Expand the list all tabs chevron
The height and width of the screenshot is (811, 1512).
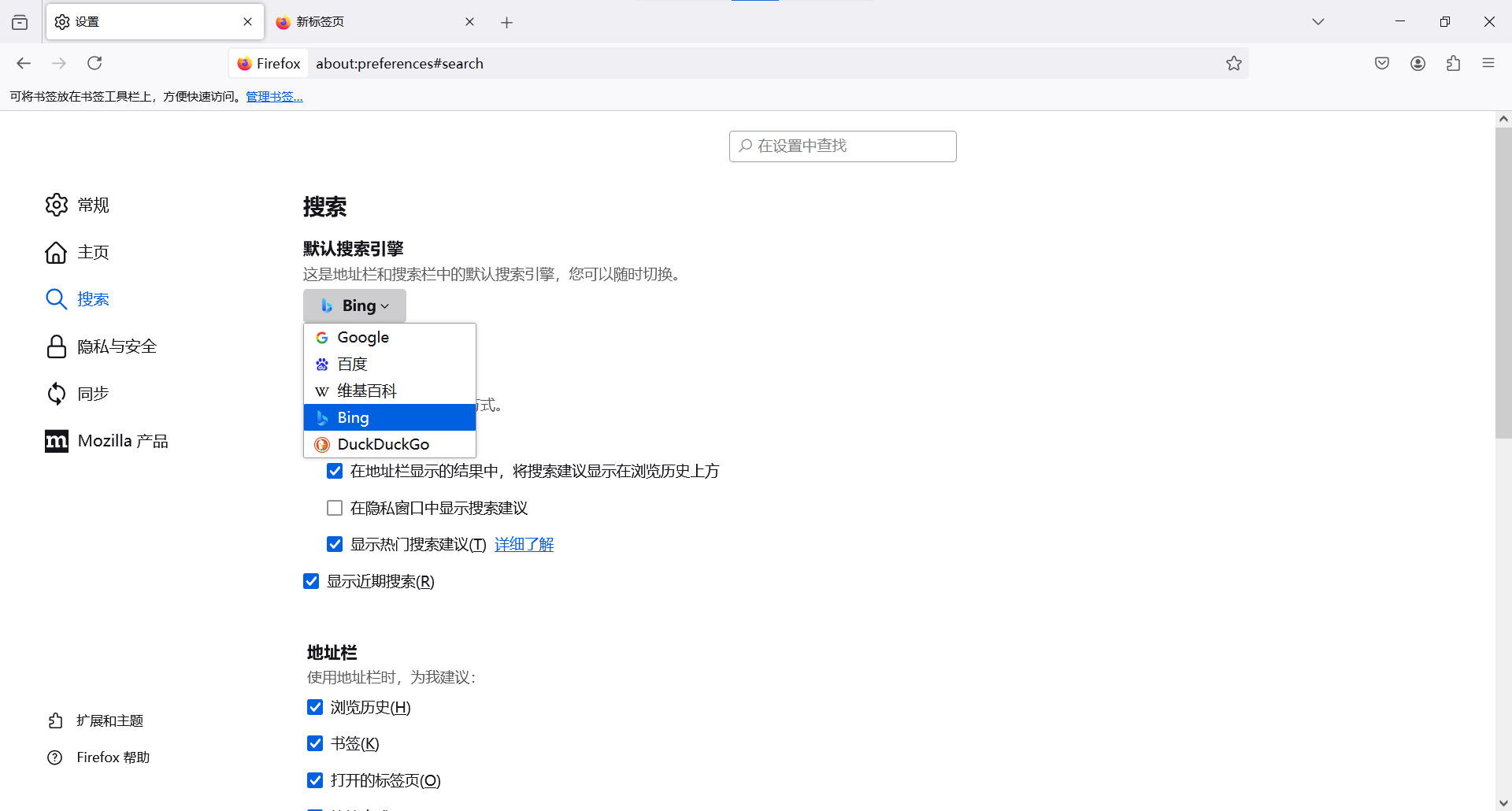tap(1317, 22)
